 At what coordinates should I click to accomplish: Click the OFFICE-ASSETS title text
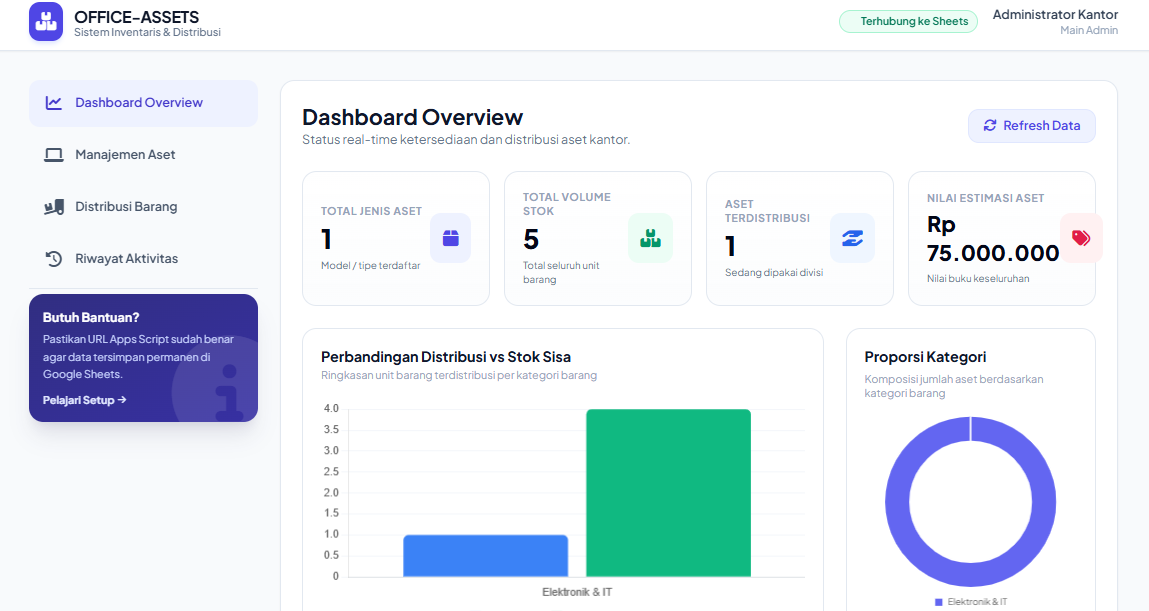coord(136,17)
